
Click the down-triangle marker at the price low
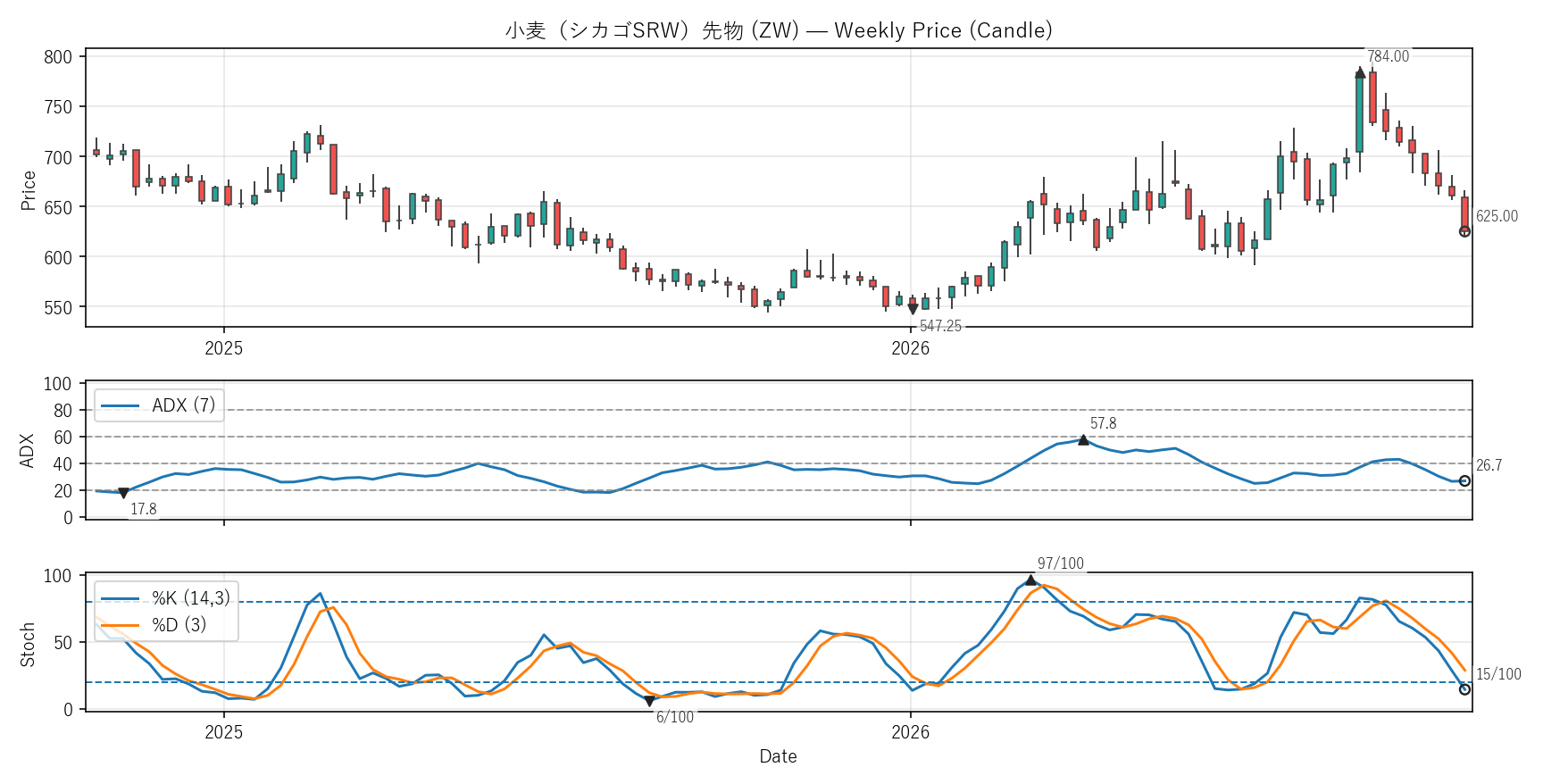pyautogui.click(x=913, y=309)
